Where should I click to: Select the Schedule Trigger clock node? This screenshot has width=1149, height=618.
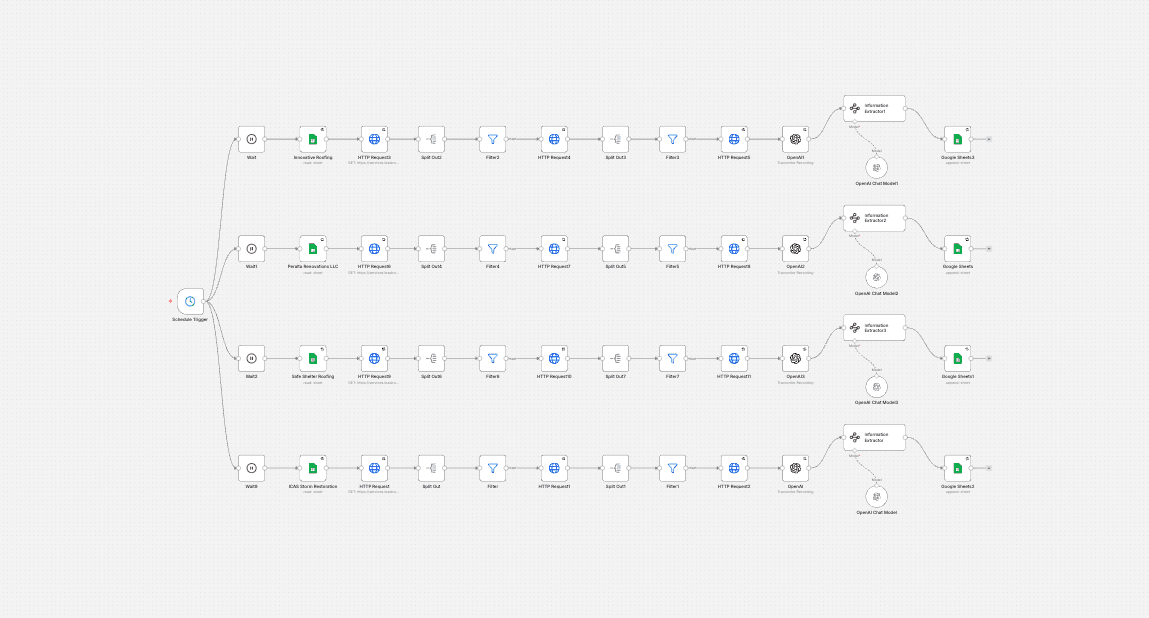[x=190, y=301]
